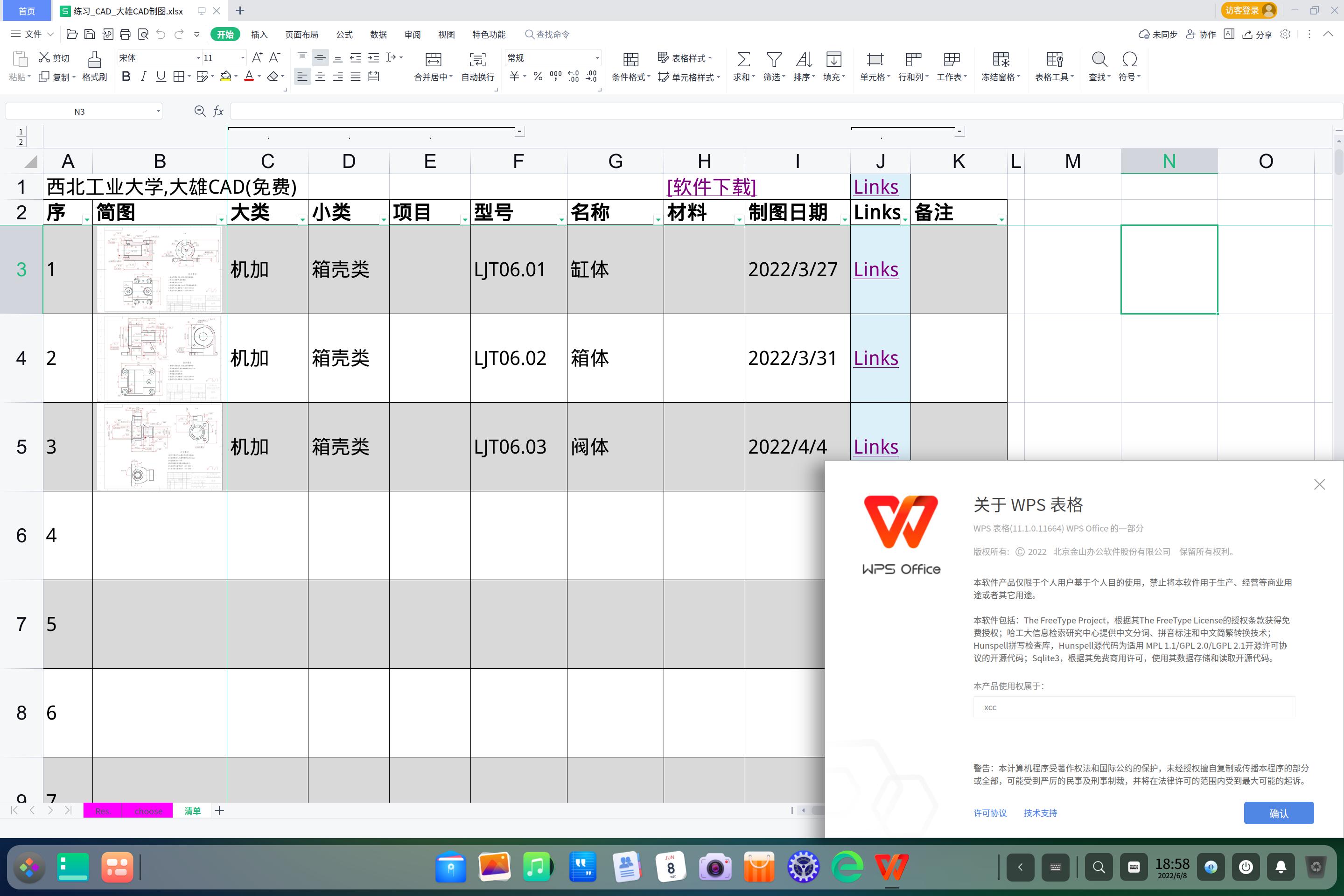Enable wrap text (自动换行)
1344x896 pixels.
(x=478, y=66)
